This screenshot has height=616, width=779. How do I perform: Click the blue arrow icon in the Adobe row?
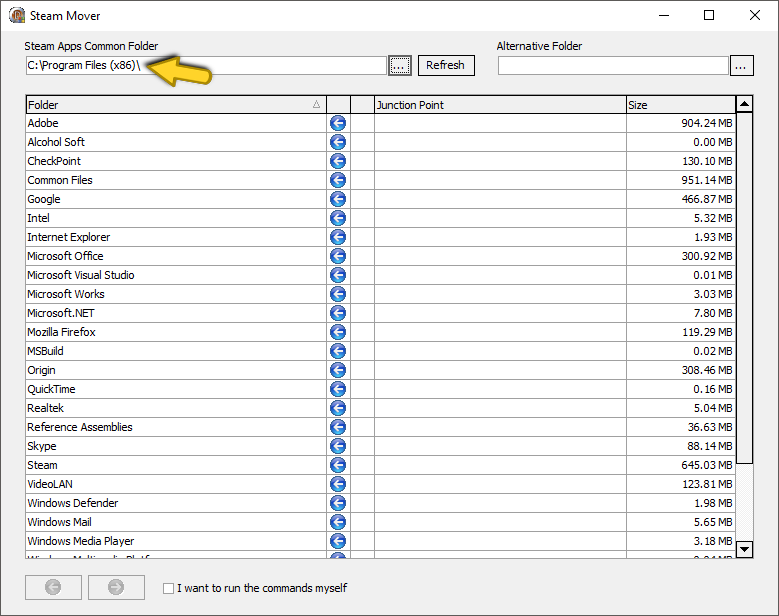tap(338, 123)
